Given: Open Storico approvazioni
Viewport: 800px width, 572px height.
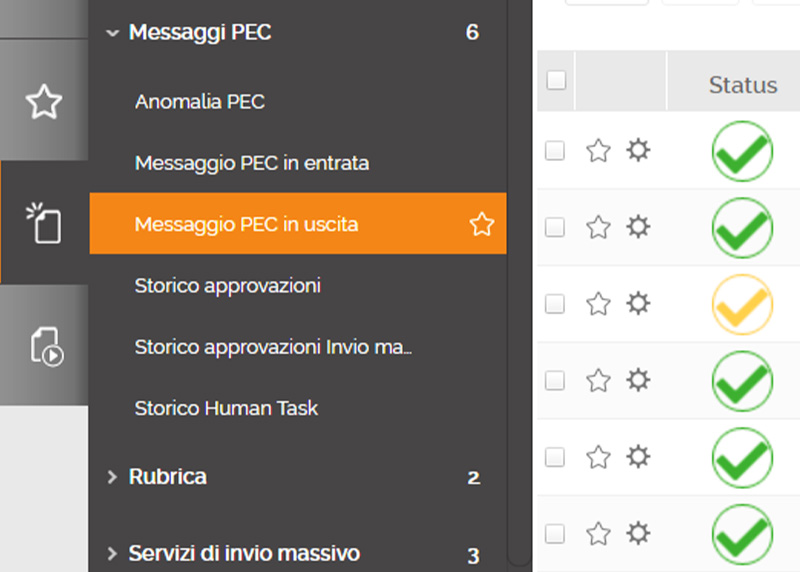Looking at the screenshot, I should tap(228, 286).
